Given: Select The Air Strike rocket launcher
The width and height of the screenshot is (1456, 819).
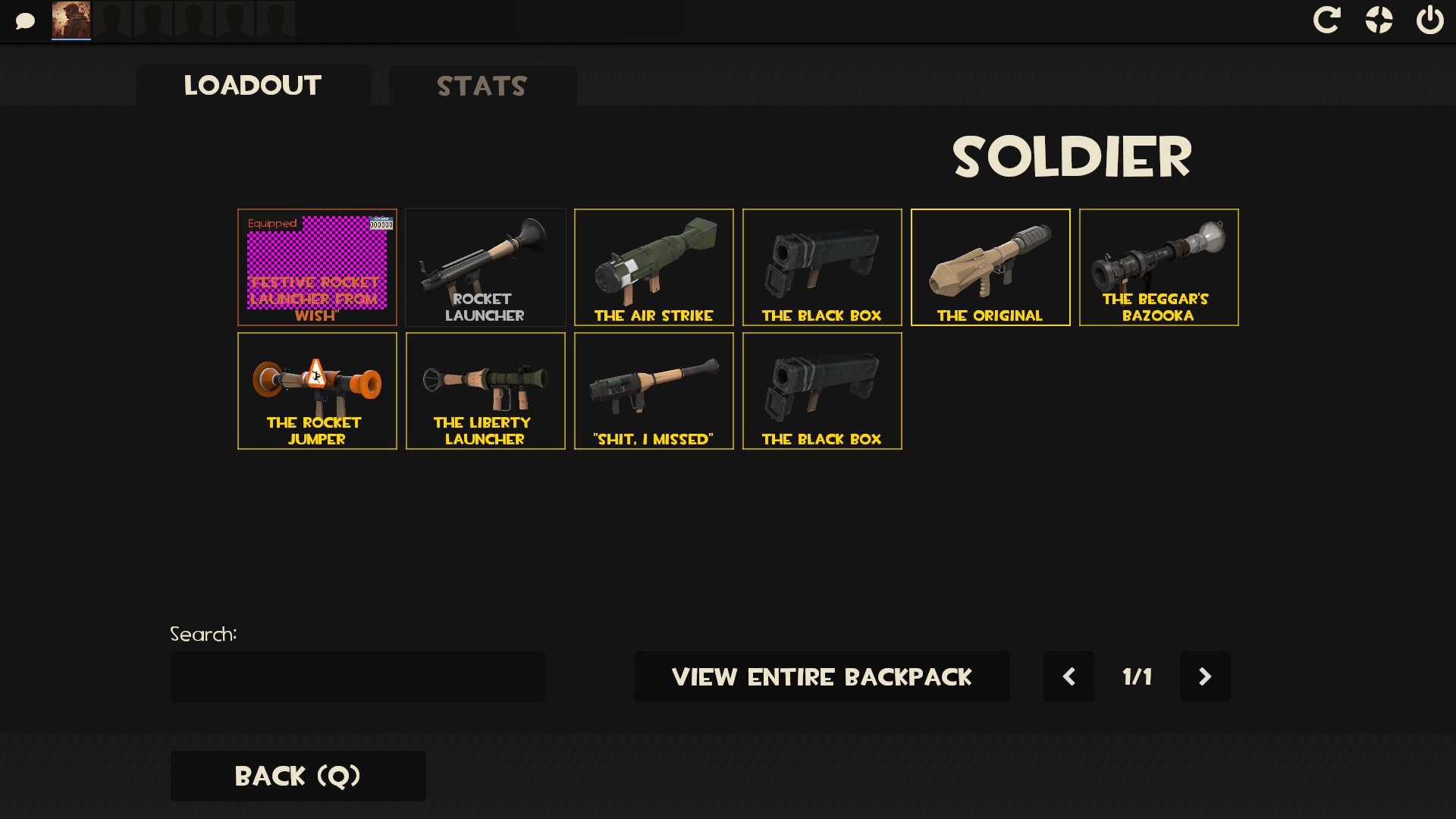Looking at the screenshot, I should point(654,267).
